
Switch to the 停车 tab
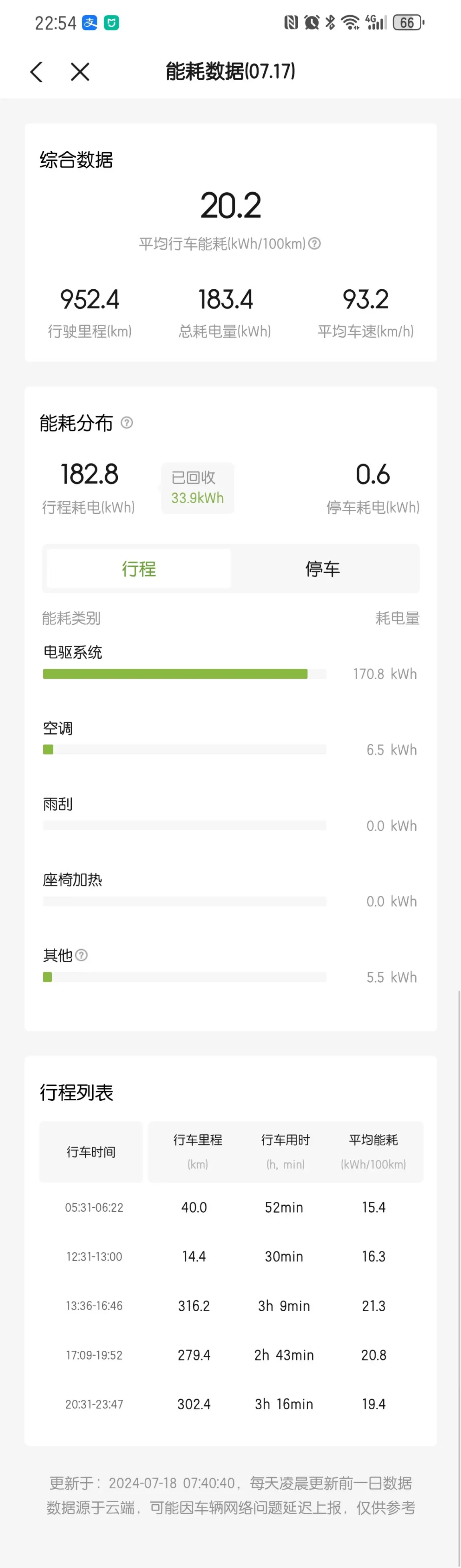click(323, 569)
